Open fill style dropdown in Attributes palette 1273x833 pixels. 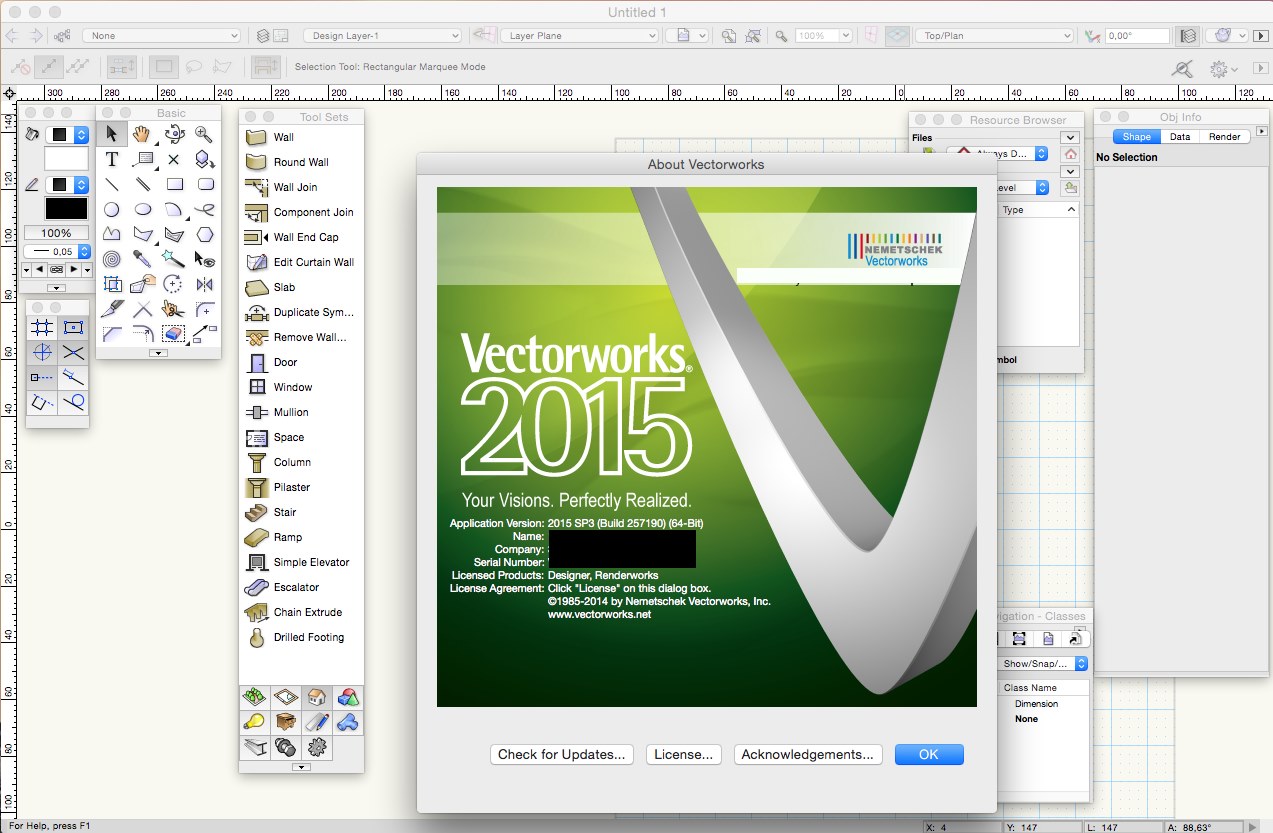68,134
